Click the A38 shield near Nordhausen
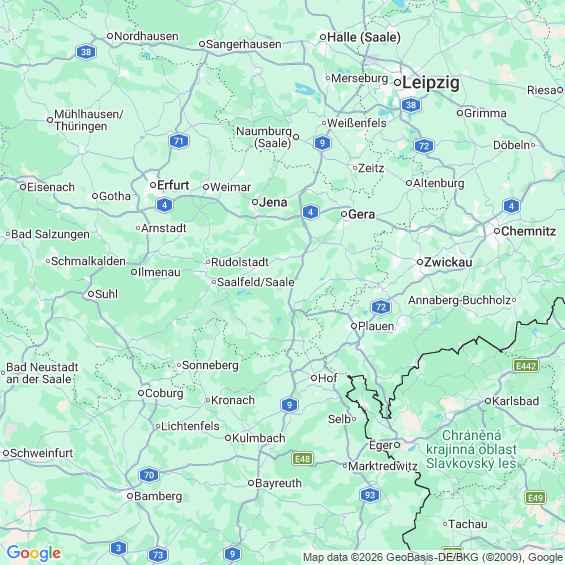The width and height of the screenshot is (565, 565). [x=86, y=52]
